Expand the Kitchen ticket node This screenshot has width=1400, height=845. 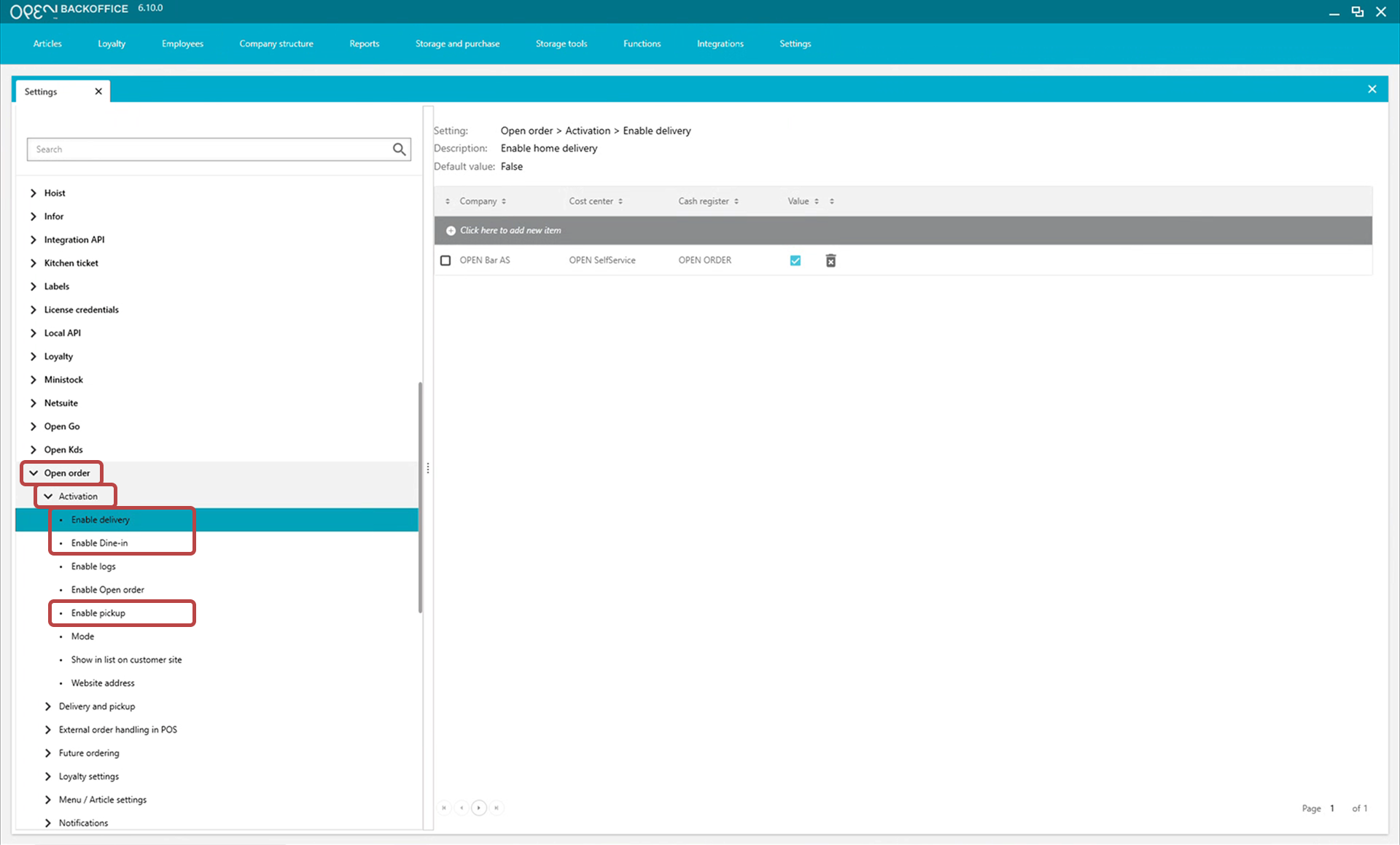pyautogui.click(x=34, y=263)
